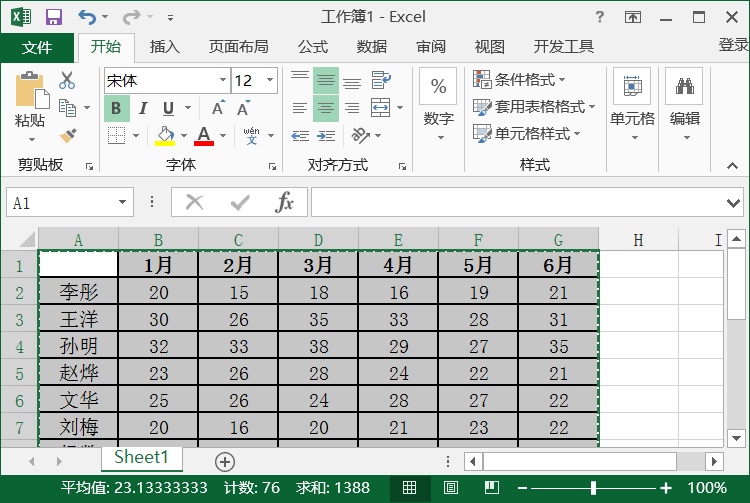
Task: Click the zoom slider handle
Action: (x=594, y=488)
